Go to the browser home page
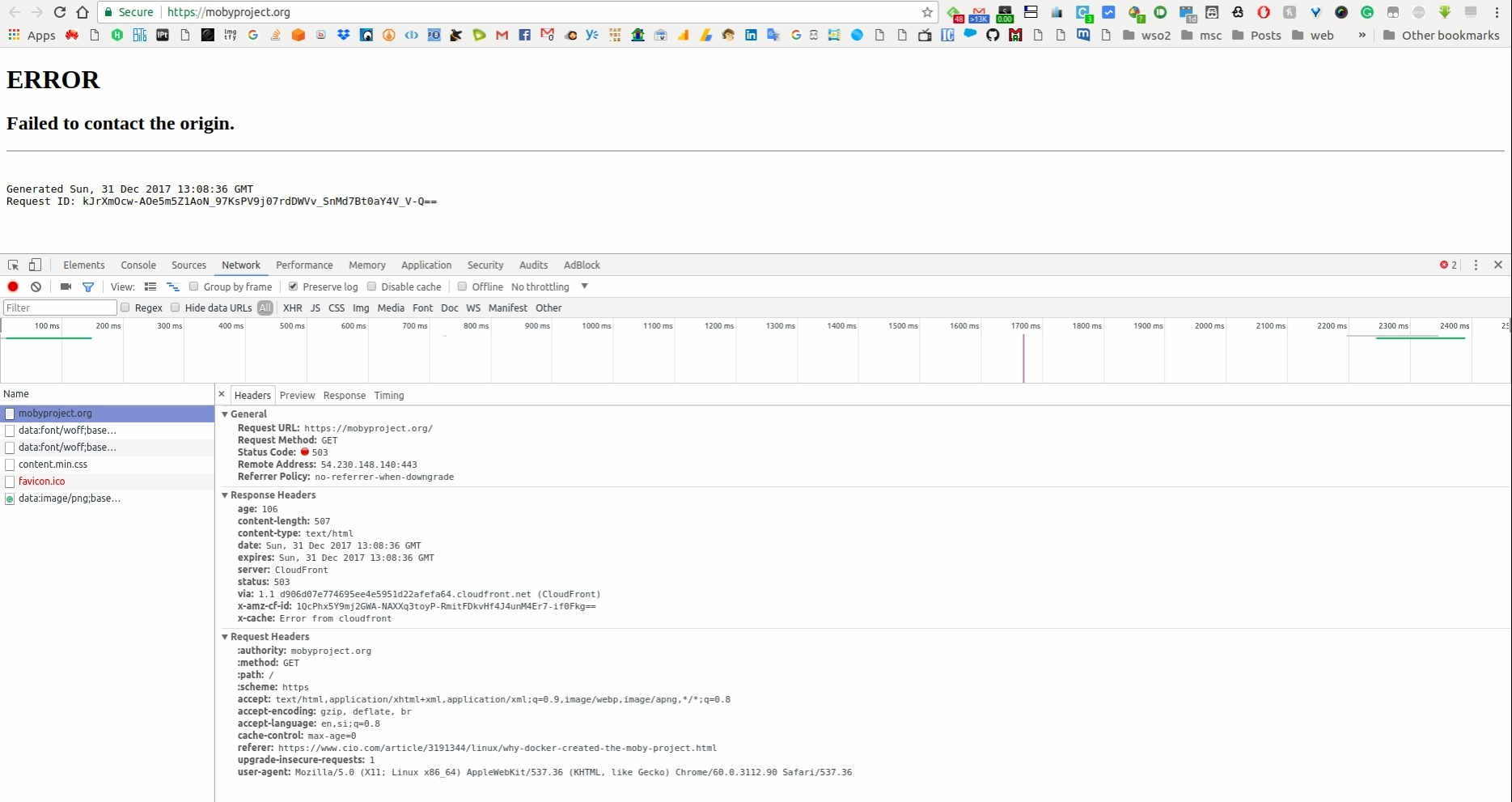This screenshot has height=802, width=1512. tap(82, 12)
